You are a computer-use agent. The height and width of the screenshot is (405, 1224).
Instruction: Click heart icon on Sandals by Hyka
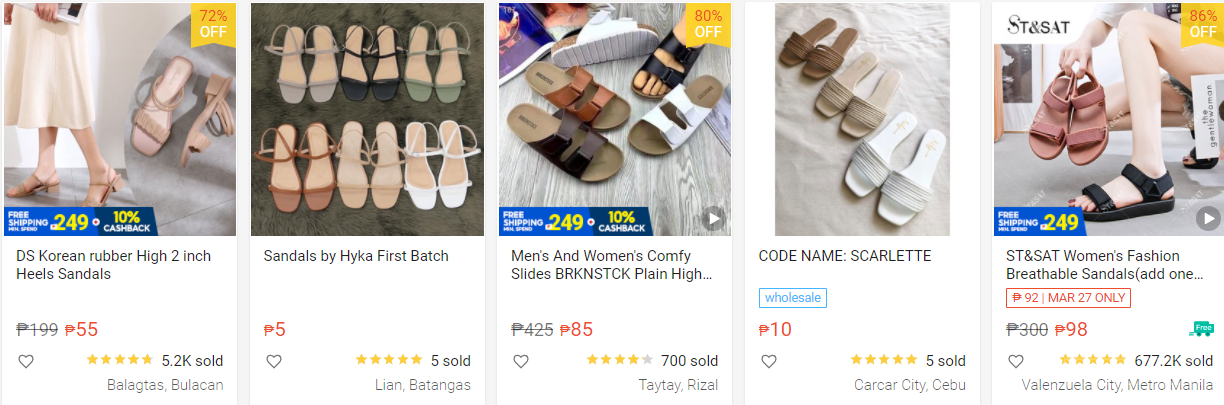coord(273,361)
